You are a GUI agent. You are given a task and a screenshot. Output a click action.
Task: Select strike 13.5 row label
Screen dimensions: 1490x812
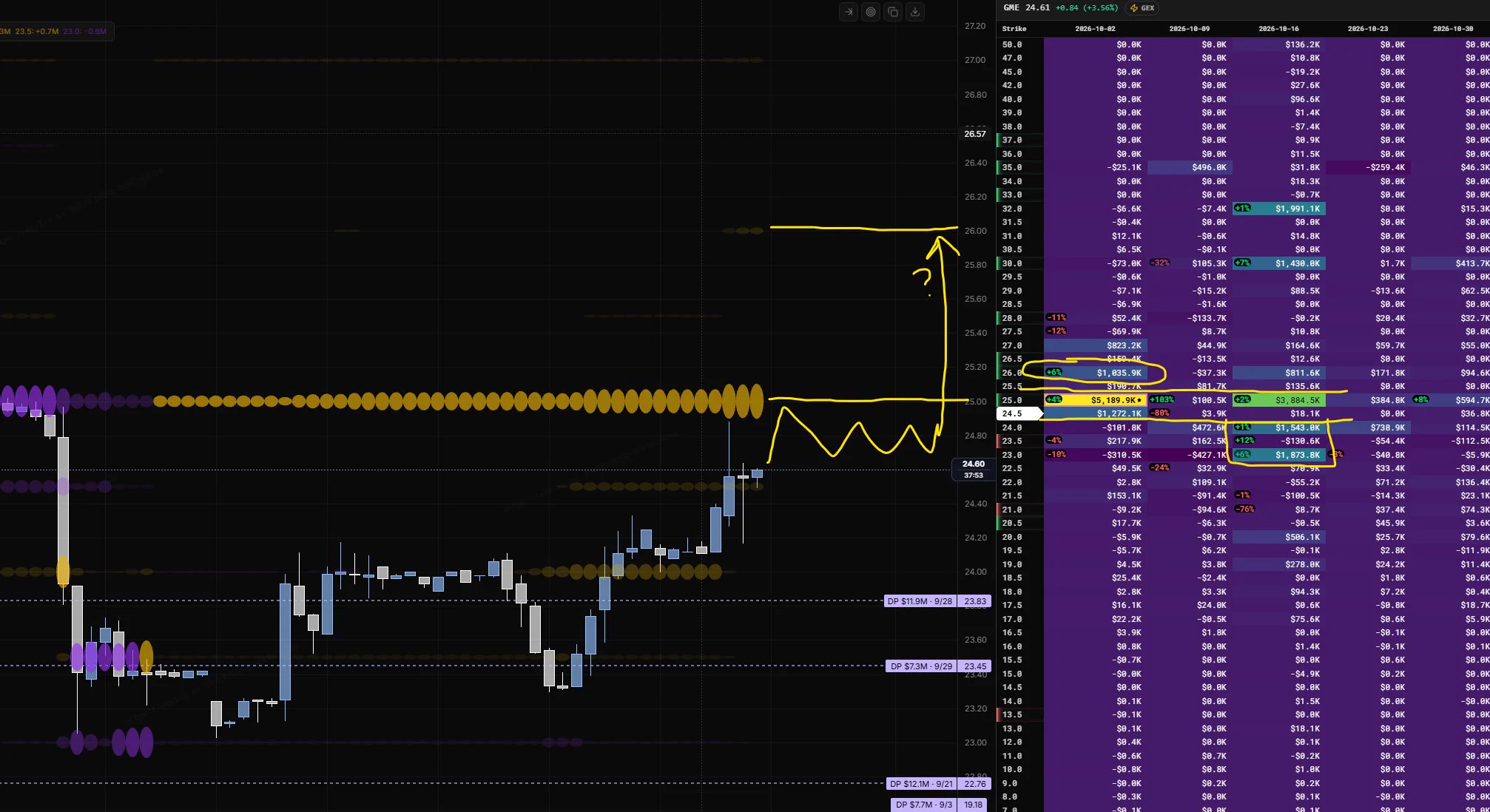(1012, 714)
